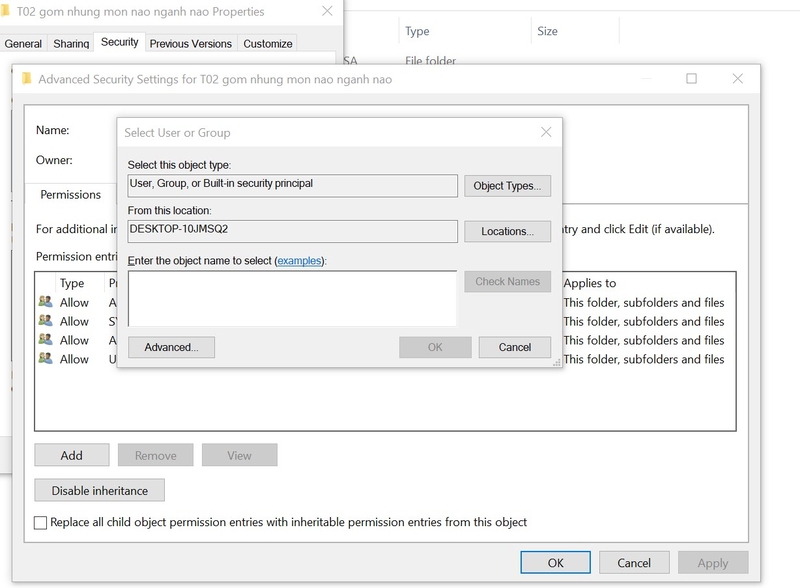Open the examples link
Image resolution: width=800 pixels, height=588 pixels.
[299, 261]
